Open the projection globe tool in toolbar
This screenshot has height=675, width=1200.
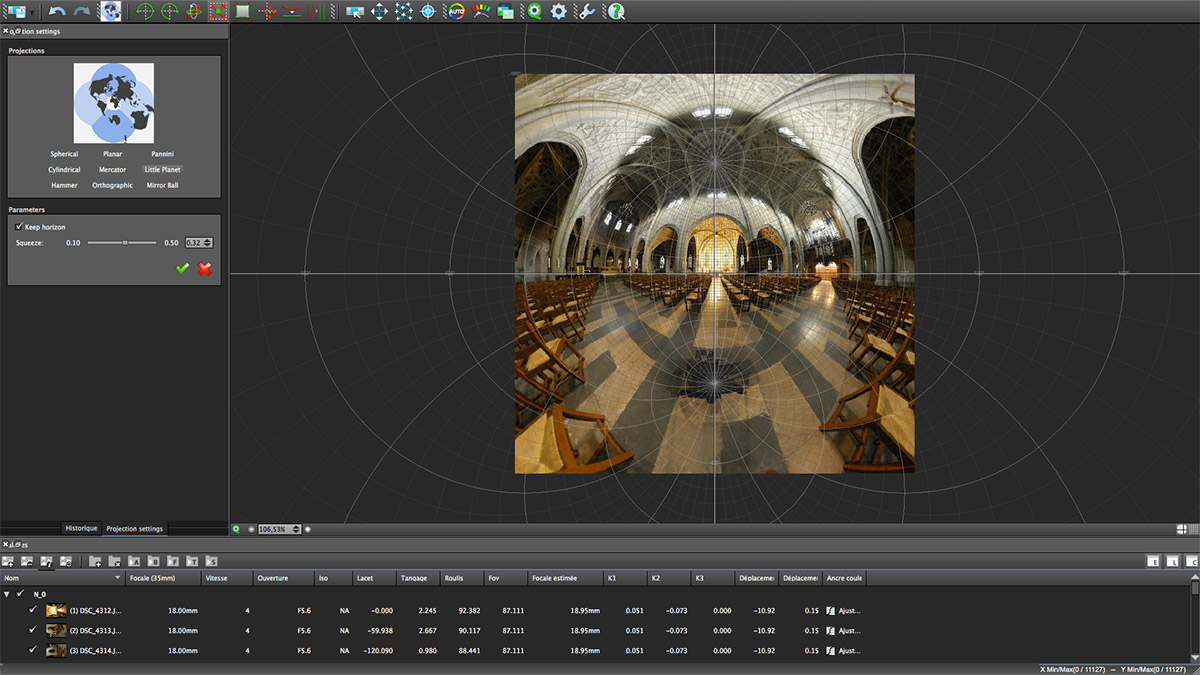coord(111,11)
